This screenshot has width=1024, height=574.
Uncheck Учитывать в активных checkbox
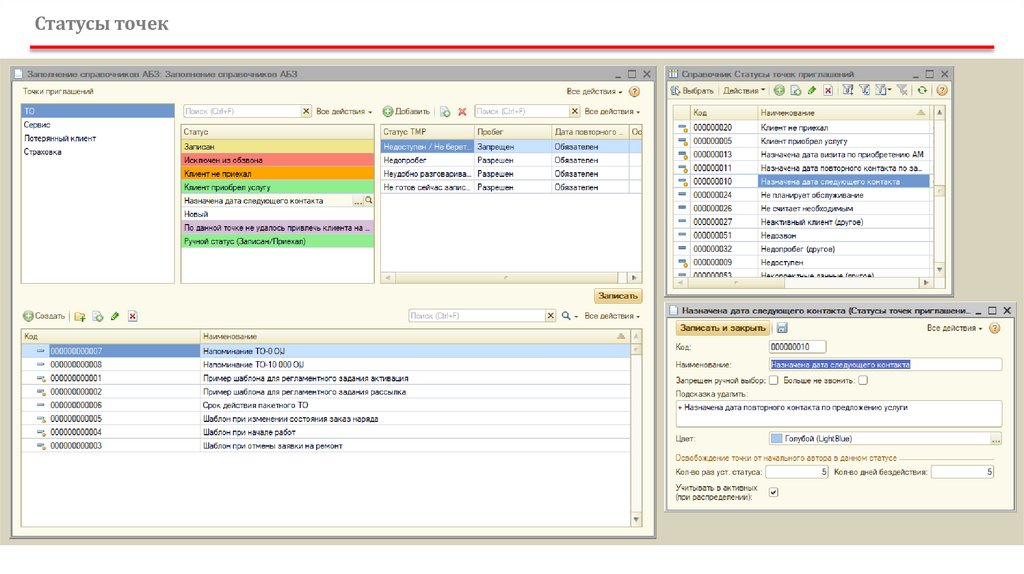click(773, 492)
